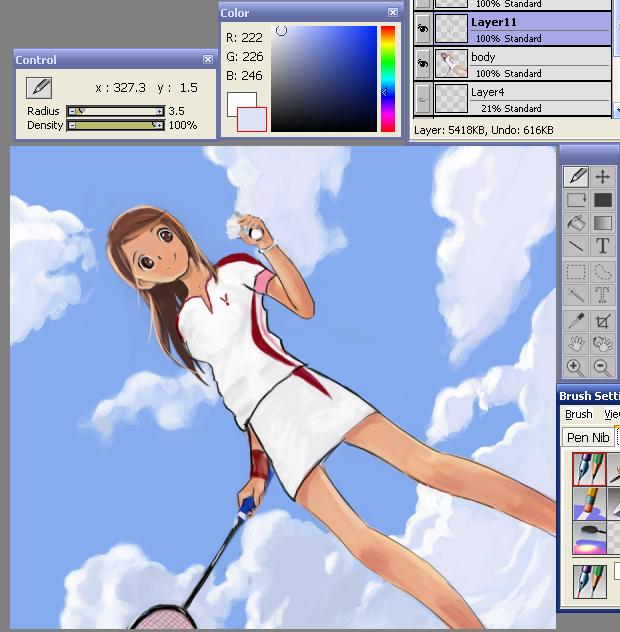Select the Rectangular selection tool
This screenshot has height=632, width=620.
click(x=576, y=272)
